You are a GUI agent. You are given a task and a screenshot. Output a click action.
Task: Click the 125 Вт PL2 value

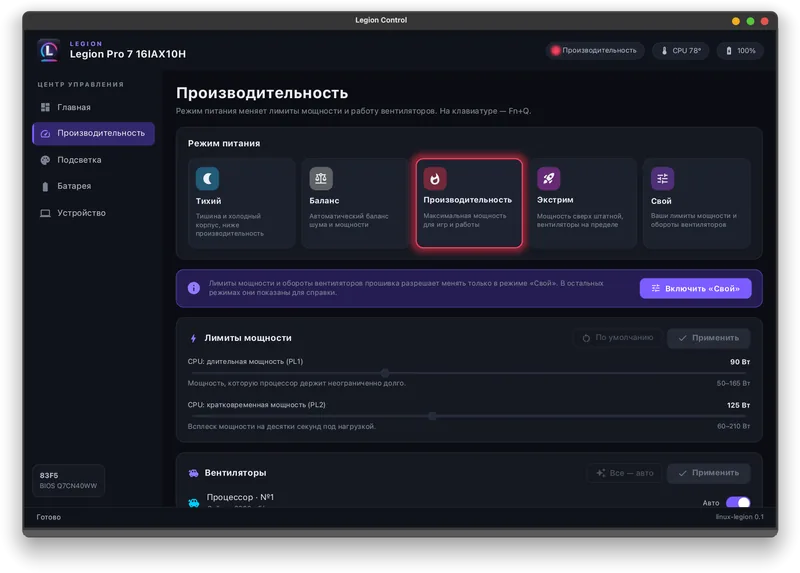(738, 405)
